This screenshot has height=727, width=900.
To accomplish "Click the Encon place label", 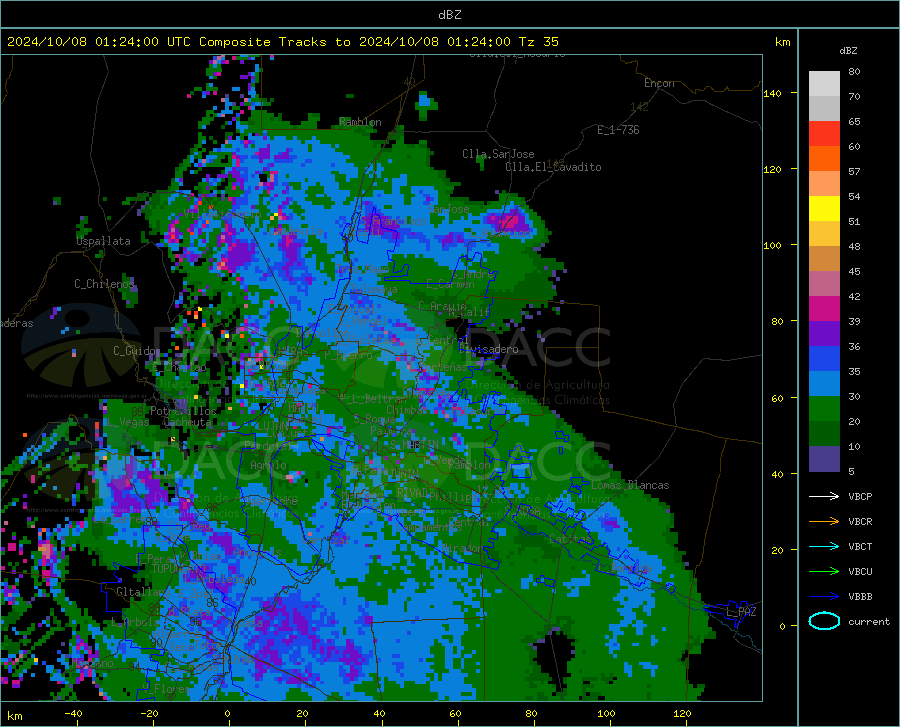I will [659, 83].
